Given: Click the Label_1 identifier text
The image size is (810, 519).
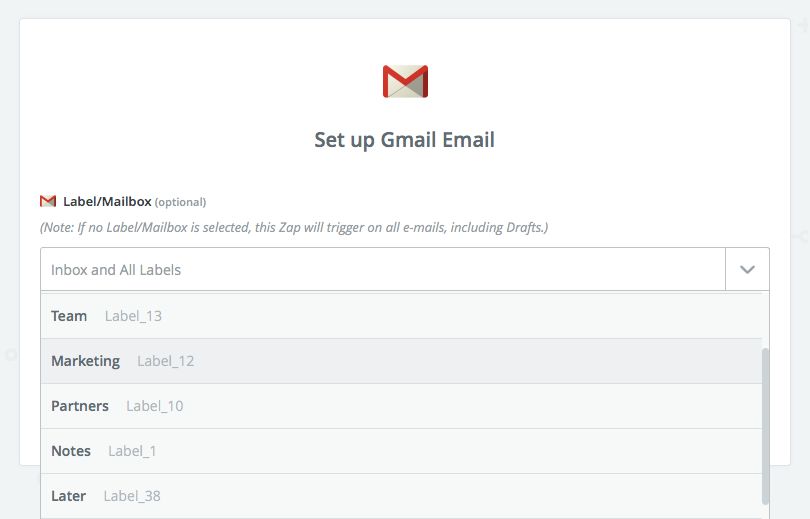Looking at the screenshot, I should [132, 451].
